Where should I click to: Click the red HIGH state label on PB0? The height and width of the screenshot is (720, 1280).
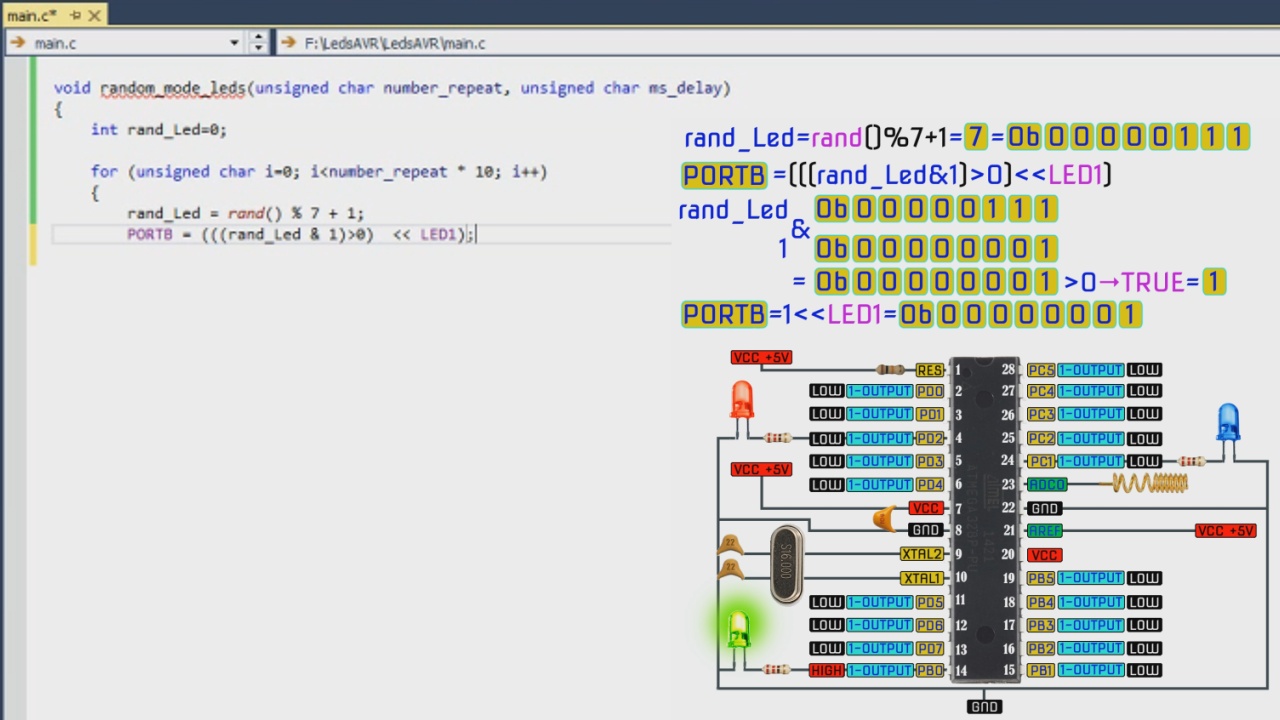point(827,670)
